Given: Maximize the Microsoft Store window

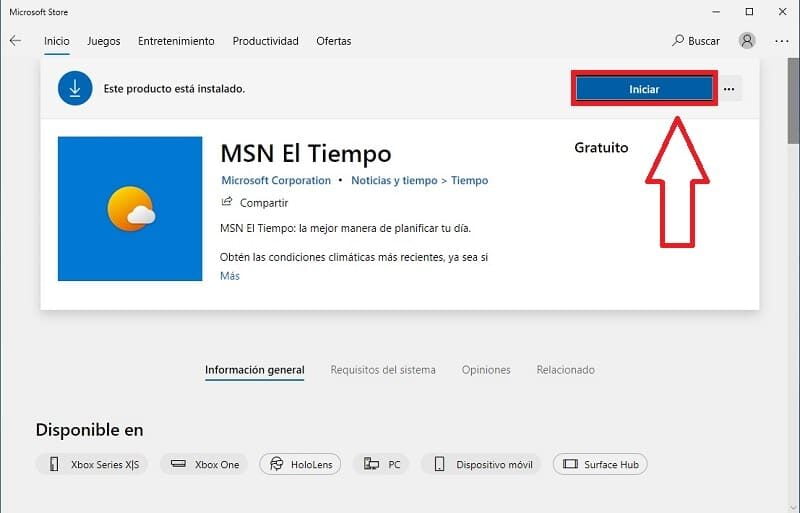Looking at the screenshot, I should coord(749,12).
